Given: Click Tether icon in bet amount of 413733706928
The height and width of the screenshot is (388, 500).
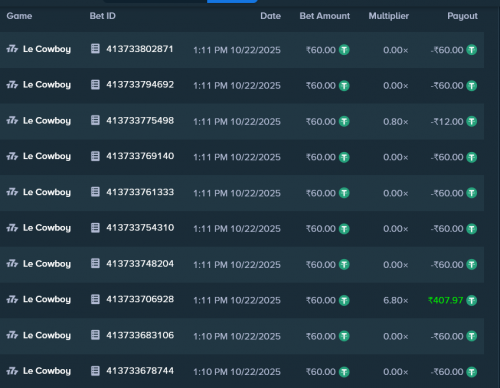Looking at the screenshot, I should (x=344, y=300).
